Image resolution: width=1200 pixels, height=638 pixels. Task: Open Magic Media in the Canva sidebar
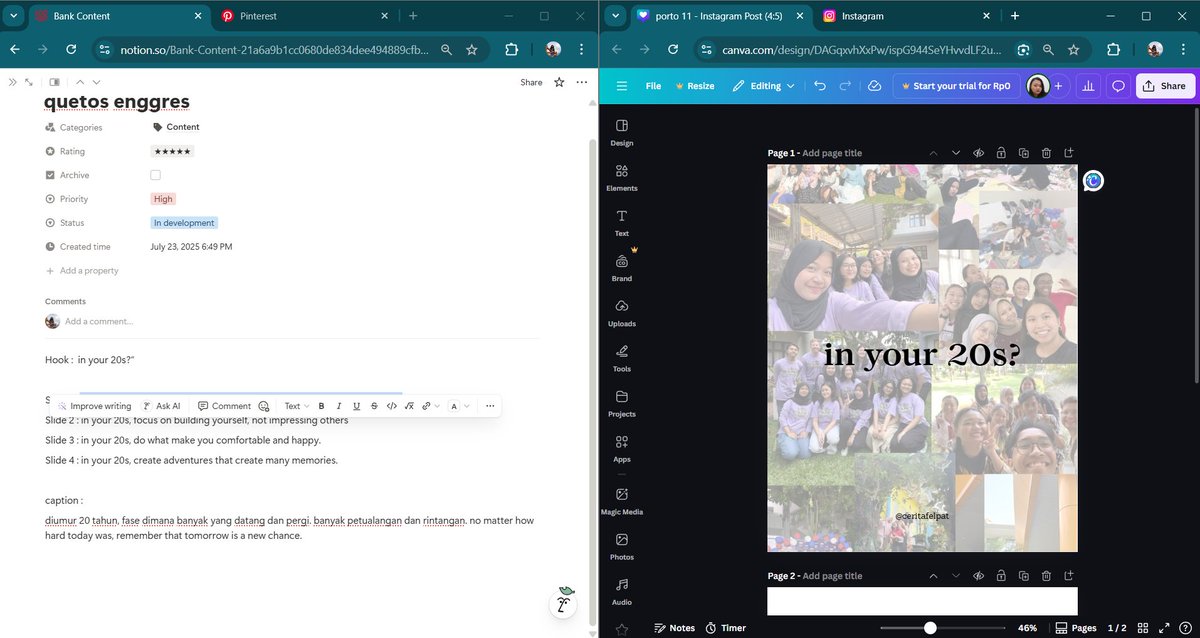pos(621,500)
